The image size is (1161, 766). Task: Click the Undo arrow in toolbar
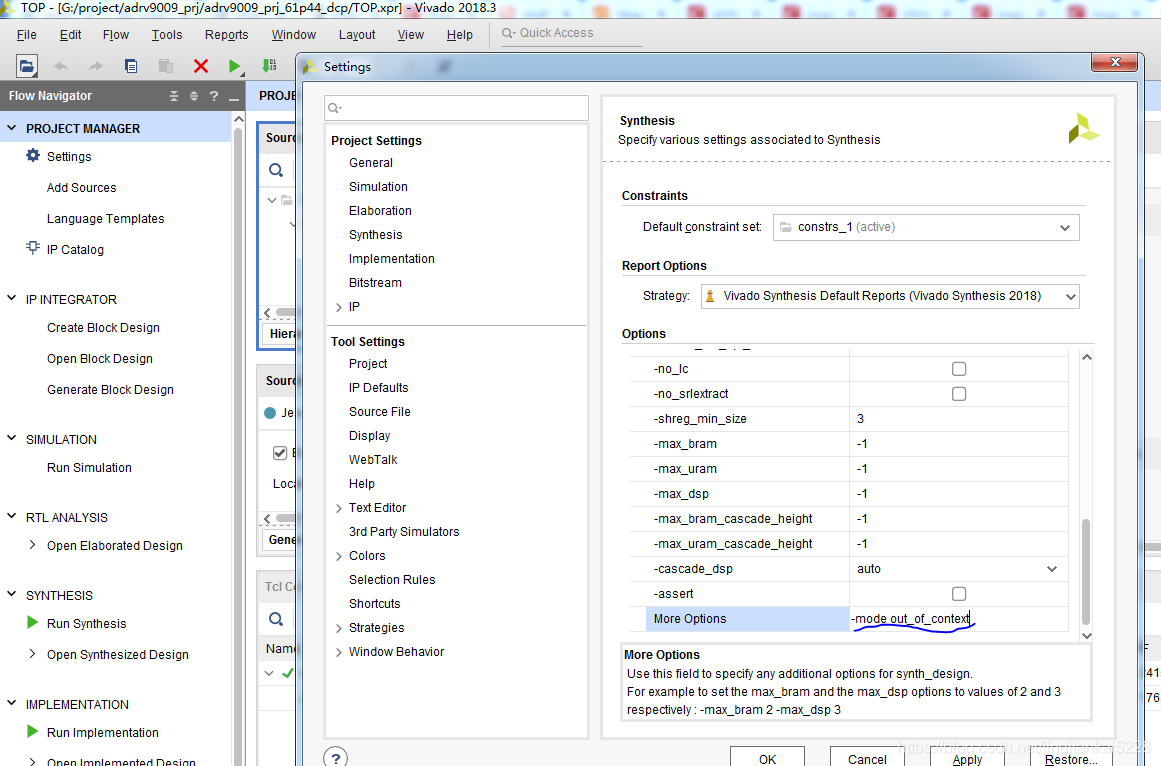pyautogui.click(x=61, y=67)
